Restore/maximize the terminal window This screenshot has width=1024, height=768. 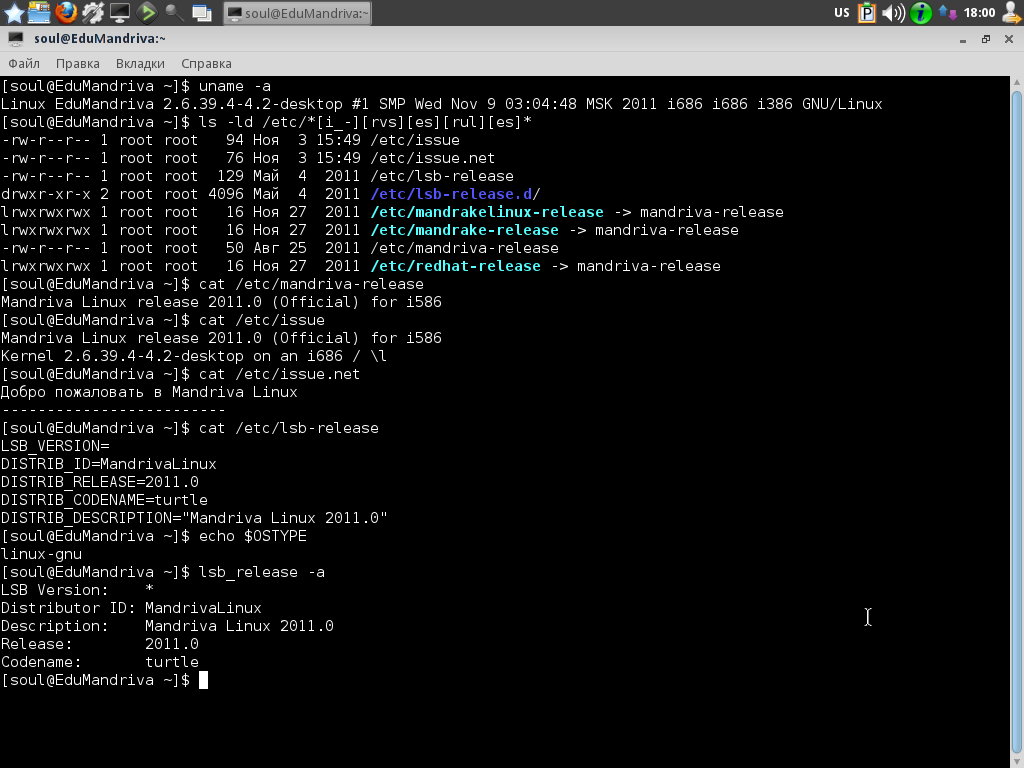985,39
